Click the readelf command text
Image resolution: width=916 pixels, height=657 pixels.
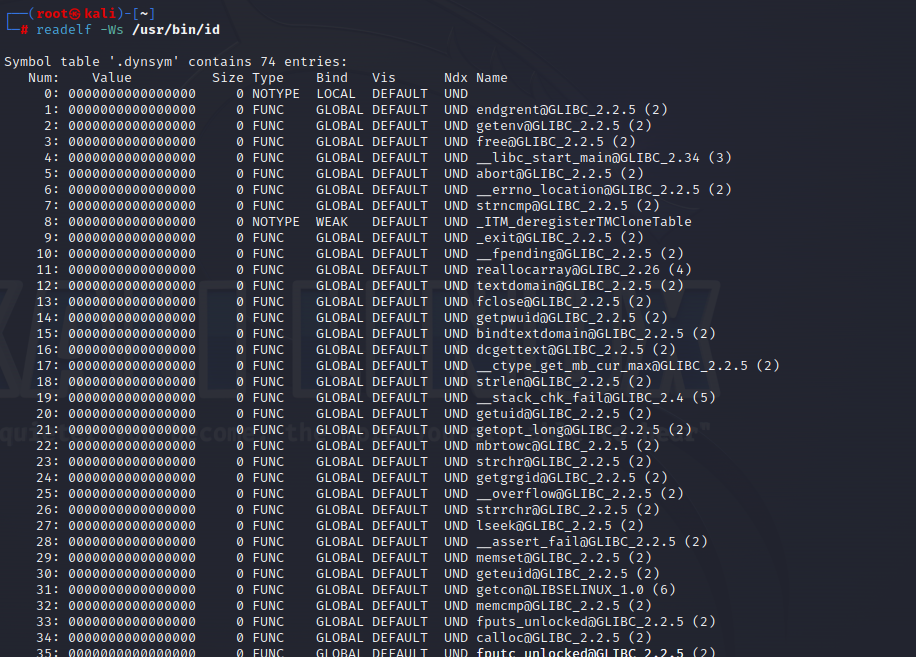pyautogui.click(x=64, y=30)
